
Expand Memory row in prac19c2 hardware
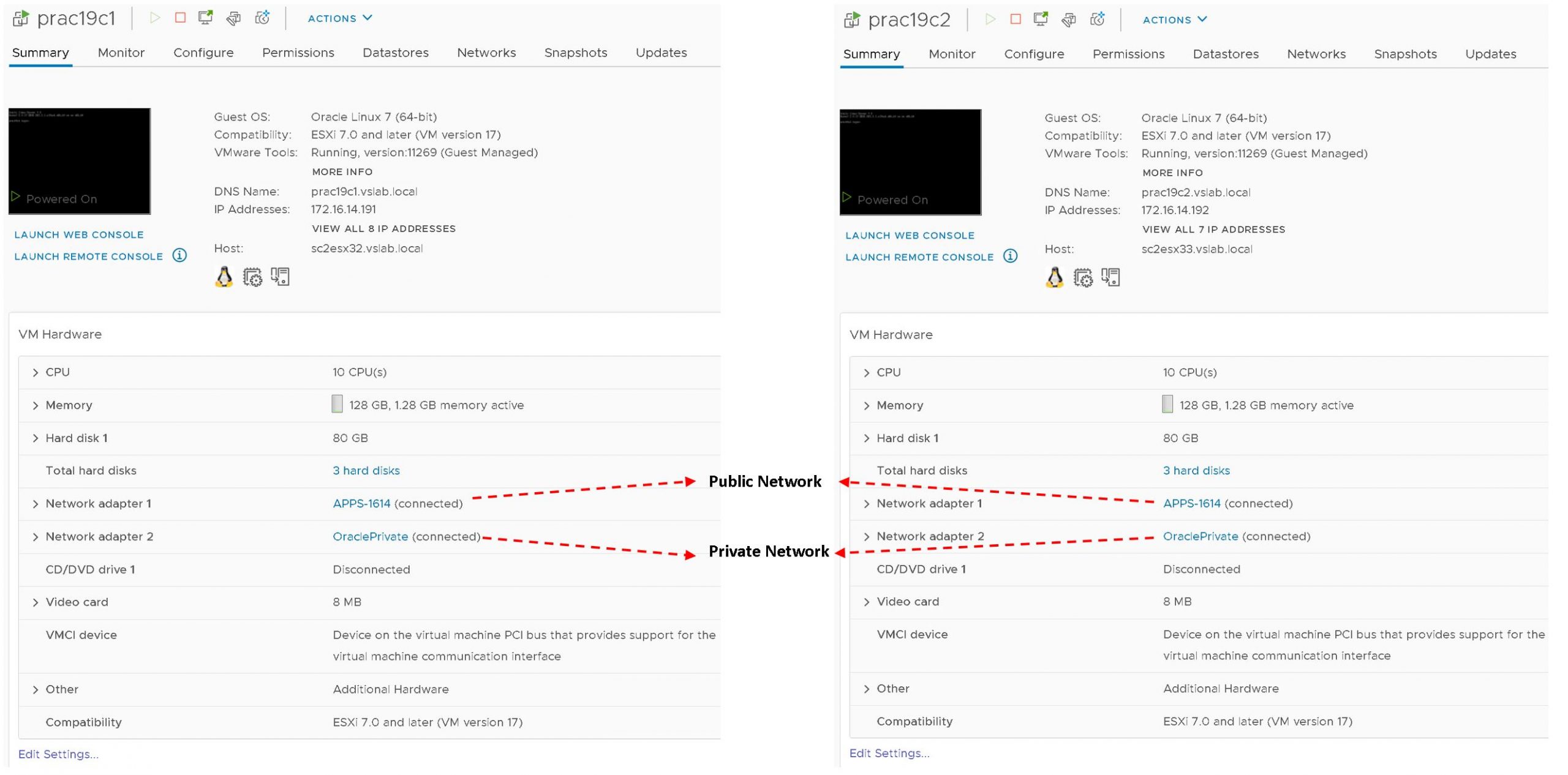click(x=866, y=405)
